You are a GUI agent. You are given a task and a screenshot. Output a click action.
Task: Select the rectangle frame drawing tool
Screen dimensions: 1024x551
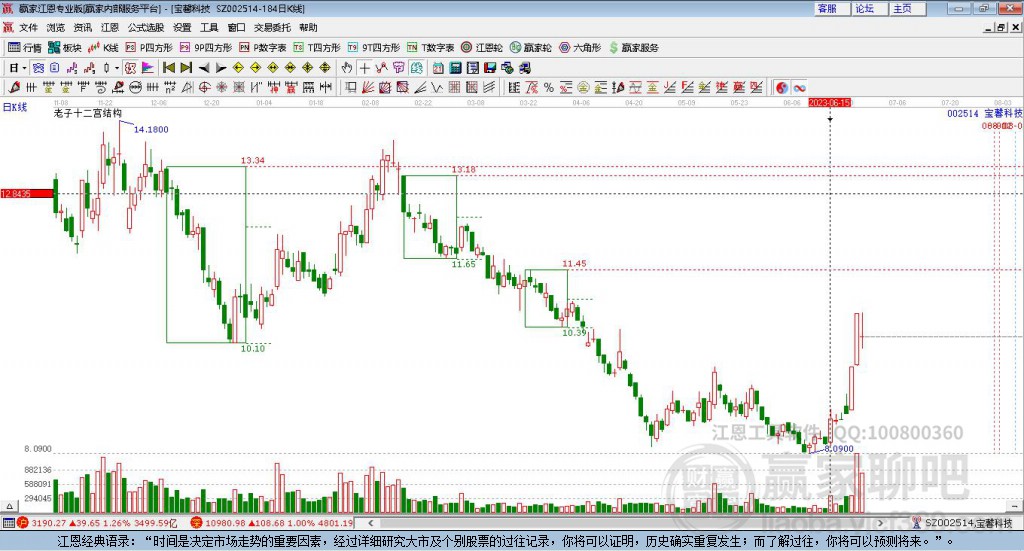click(x=351, y=87)
